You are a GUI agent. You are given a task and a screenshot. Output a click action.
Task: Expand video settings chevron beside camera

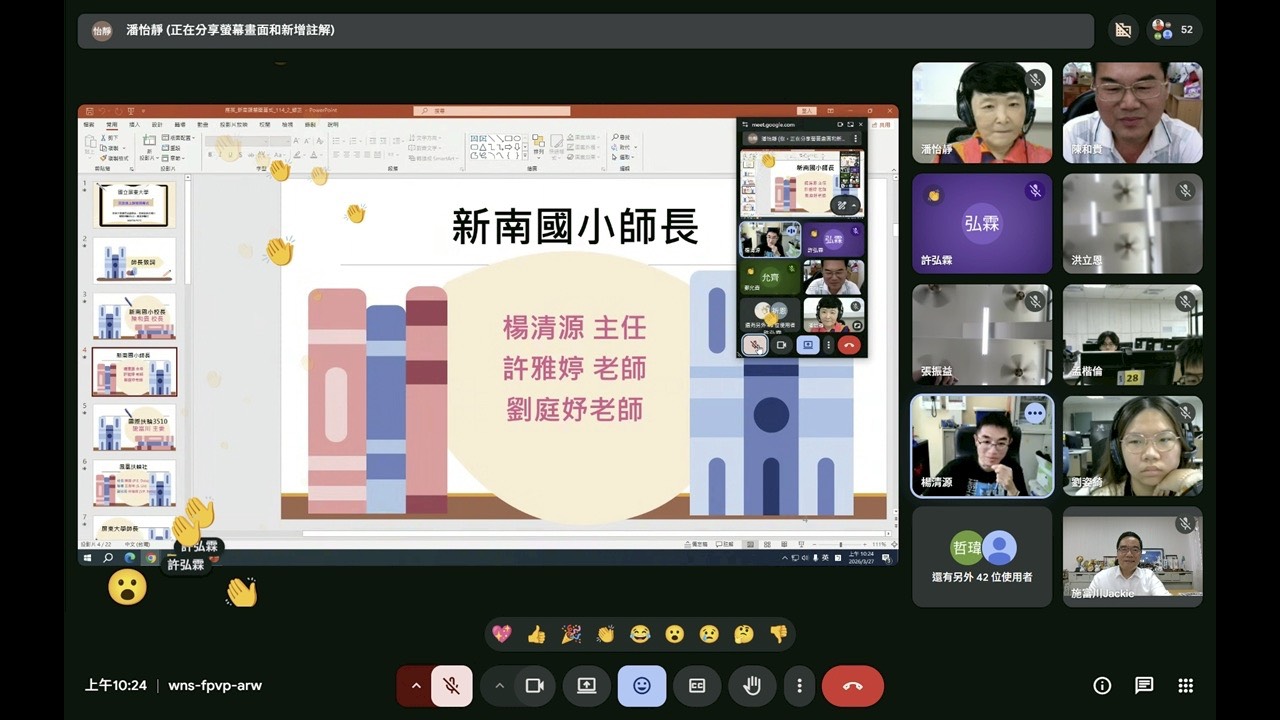(x=499, y=686)
